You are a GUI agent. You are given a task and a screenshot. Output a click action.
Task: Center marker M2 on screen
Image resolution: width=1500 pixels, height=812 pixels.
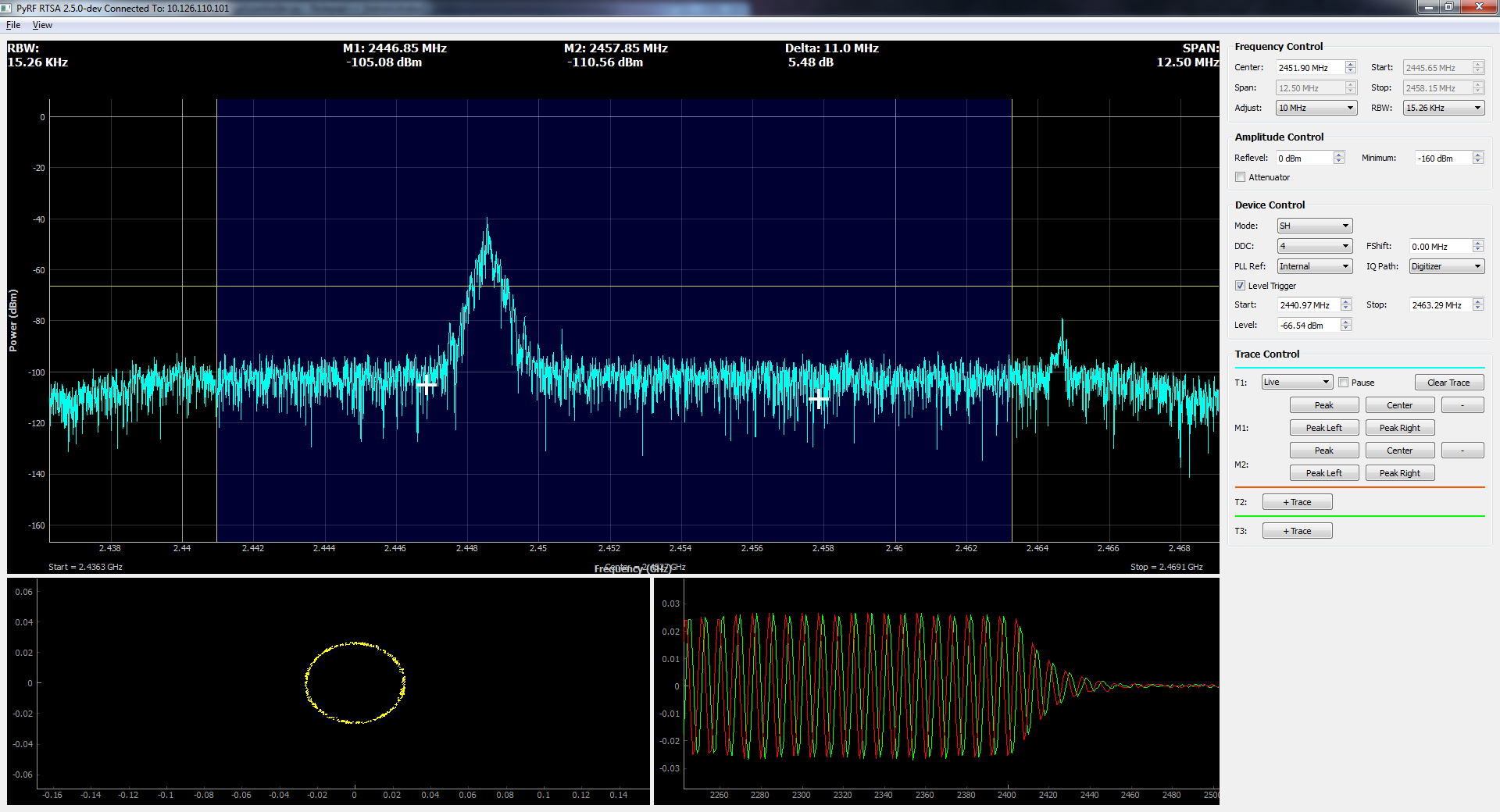tap(1399, 450)
